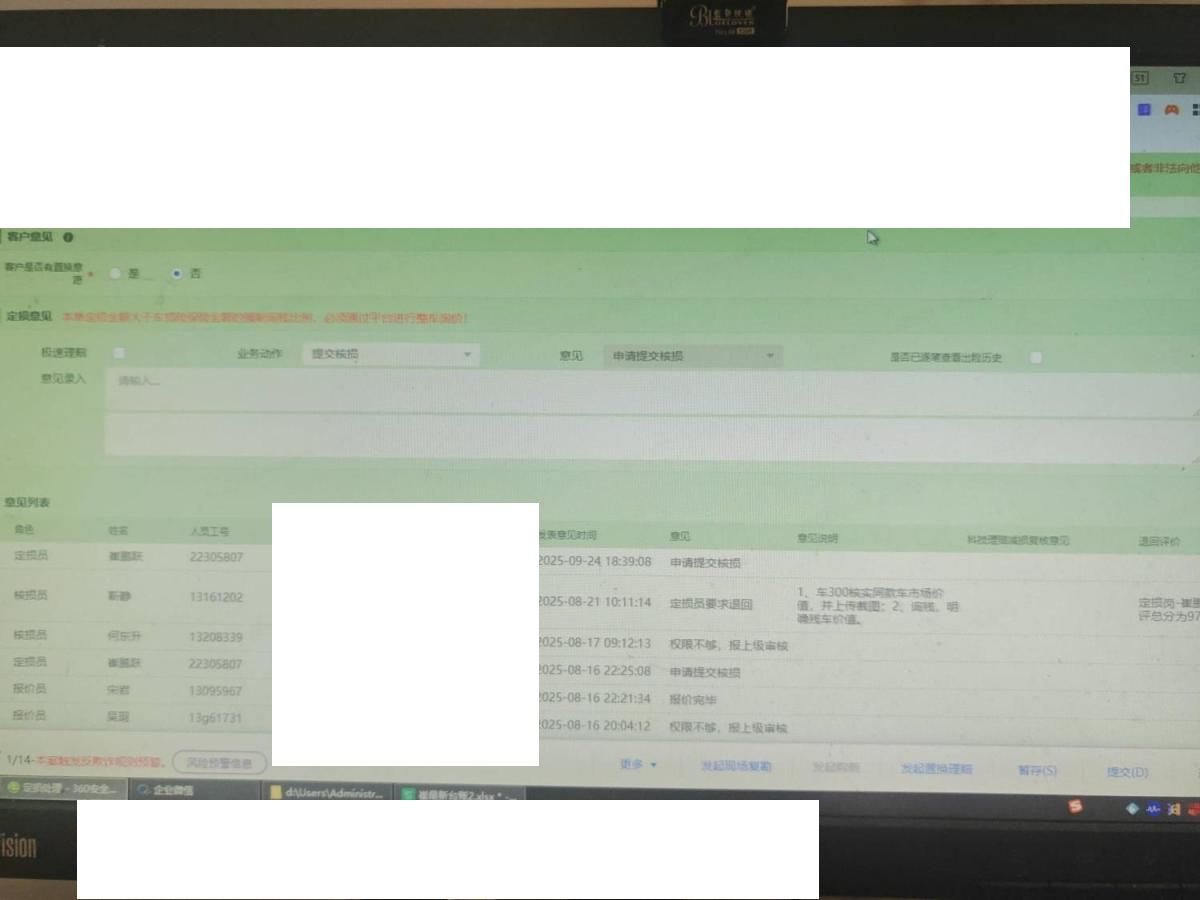1200x900 pixels.
Task: Tick the 是否已逐笔查看出险历史 checkbox
Action: [1036, 357]
